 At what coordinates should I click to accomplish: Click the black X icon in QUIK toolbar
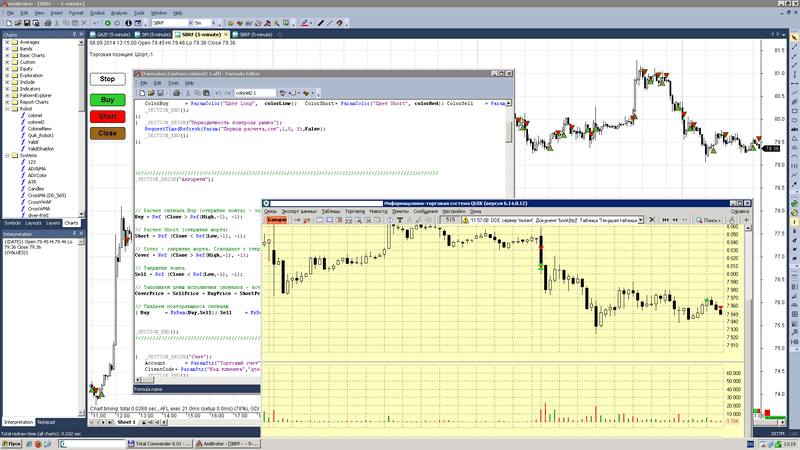652,219
